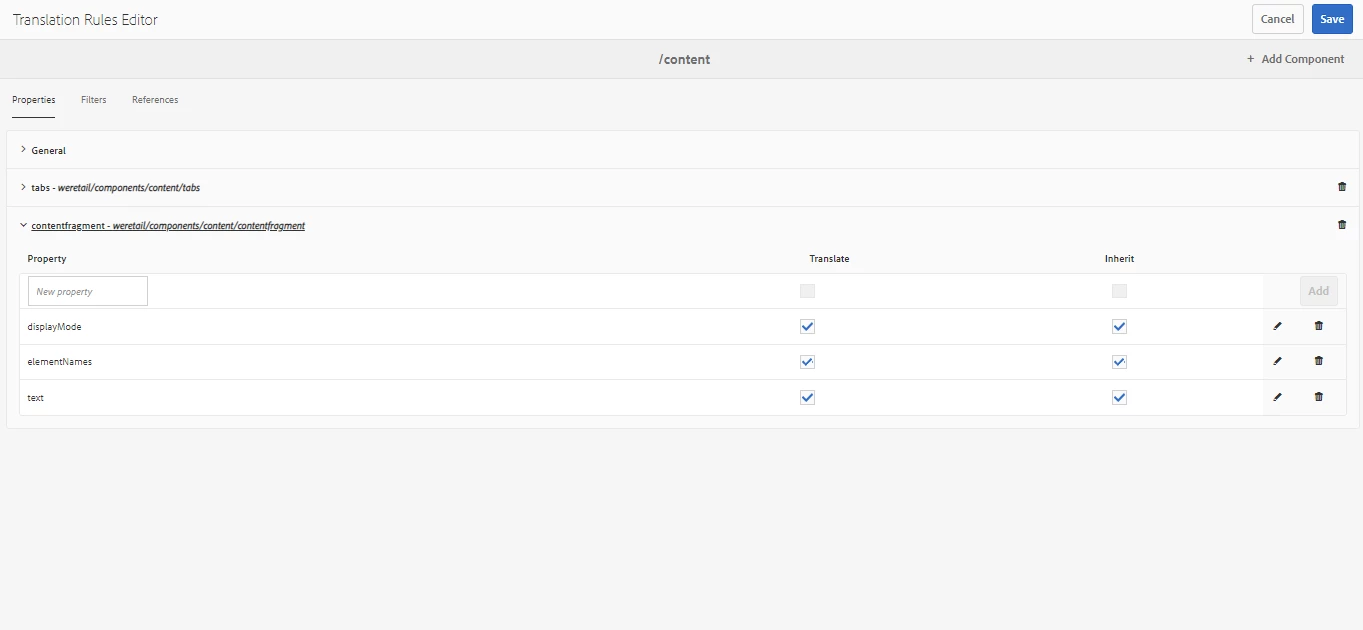Click the Property column header
The height and width of the screenshot is (630, 1363).
pyautogui.click(x=47, y=259)
